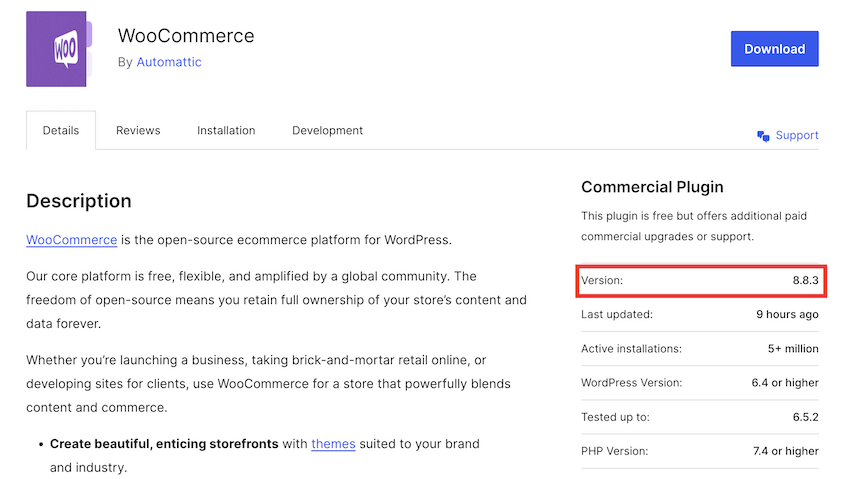Open the Installation tab
Image resolution: width=845 pixels, height=479 pixels.
(226, 130)
